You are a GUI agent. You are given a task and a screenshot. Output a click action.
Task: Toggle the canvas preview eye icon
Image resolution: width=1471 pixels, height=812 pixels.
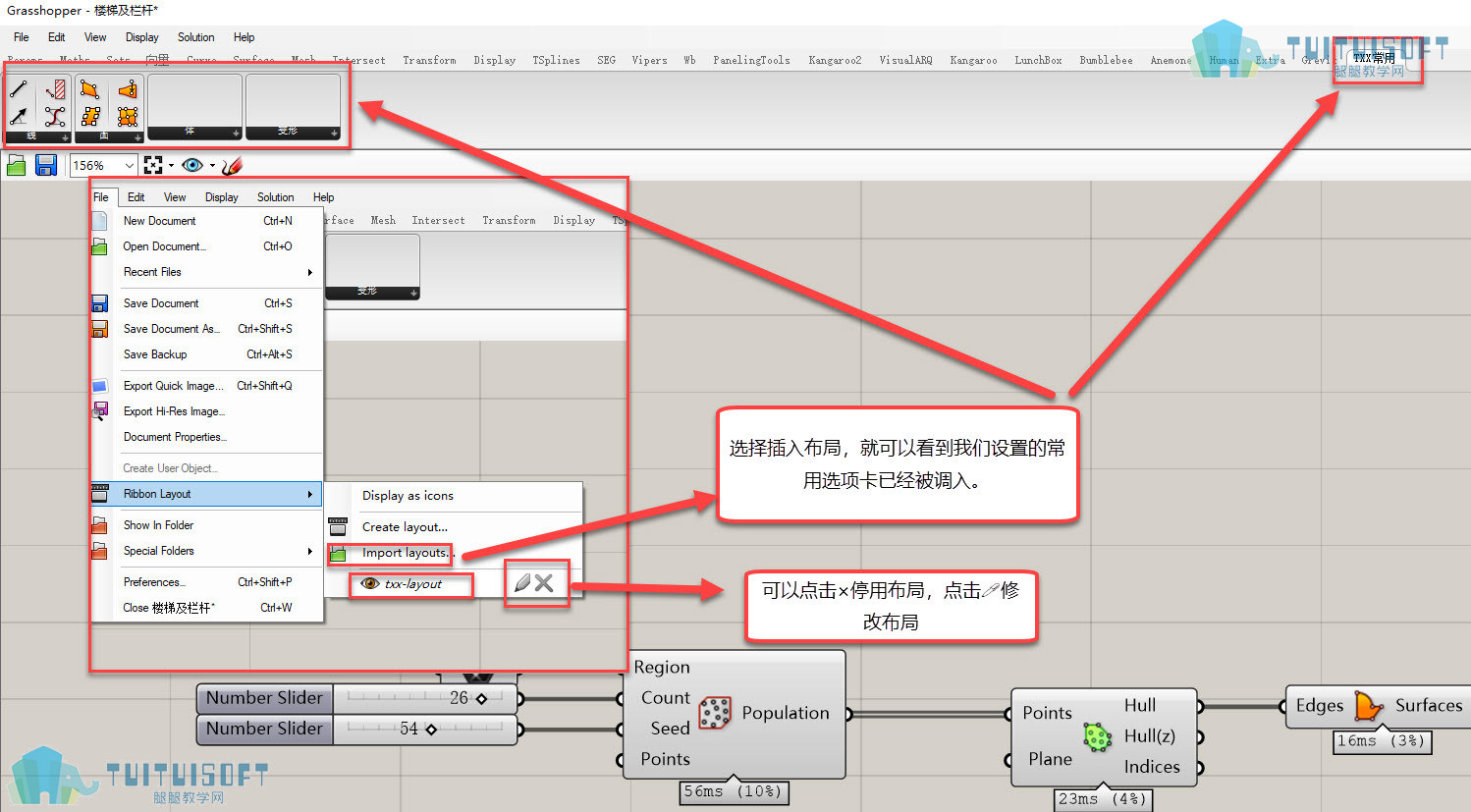pyautogui.click(x=192, y=166)
